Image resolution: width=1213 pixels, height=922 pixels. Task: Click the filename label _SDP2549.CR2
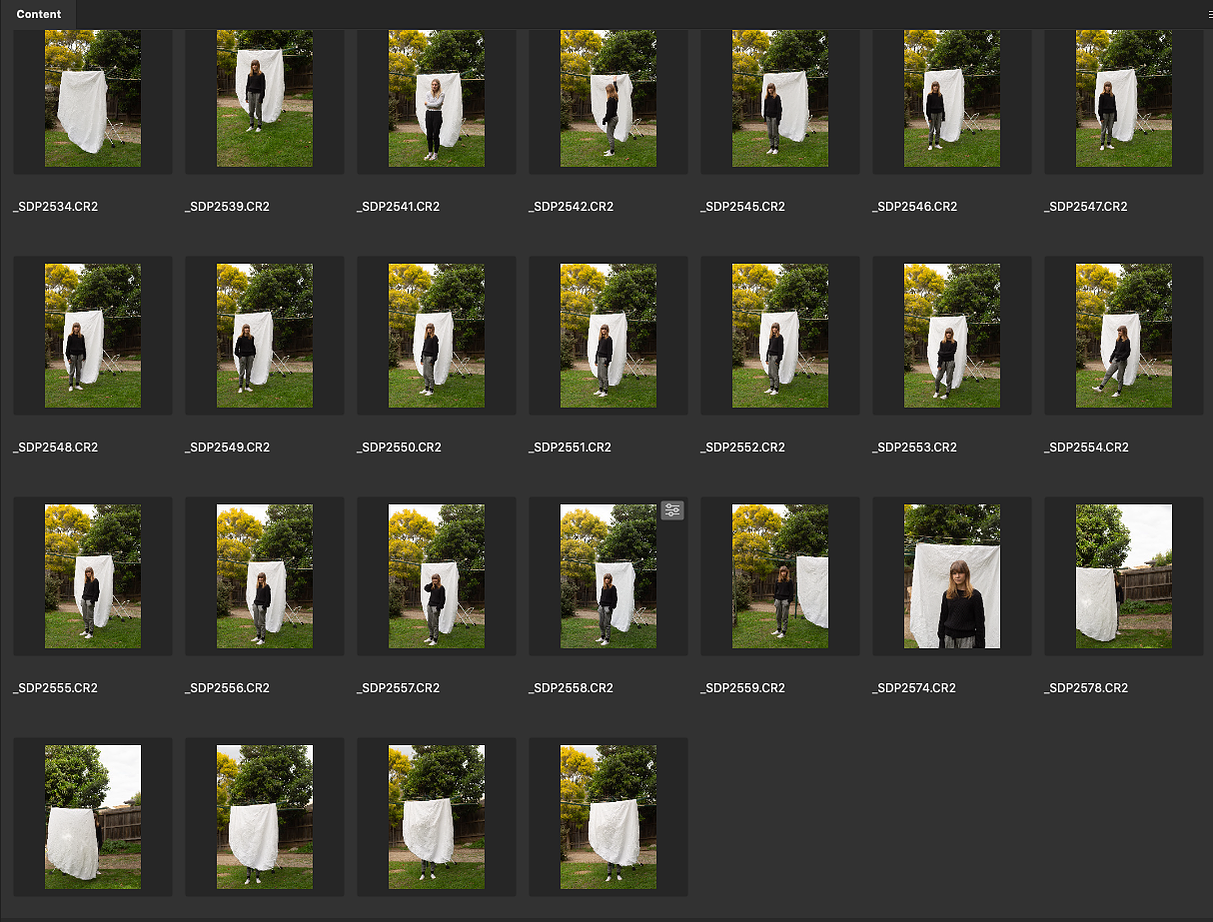click(x=227, y=447)
